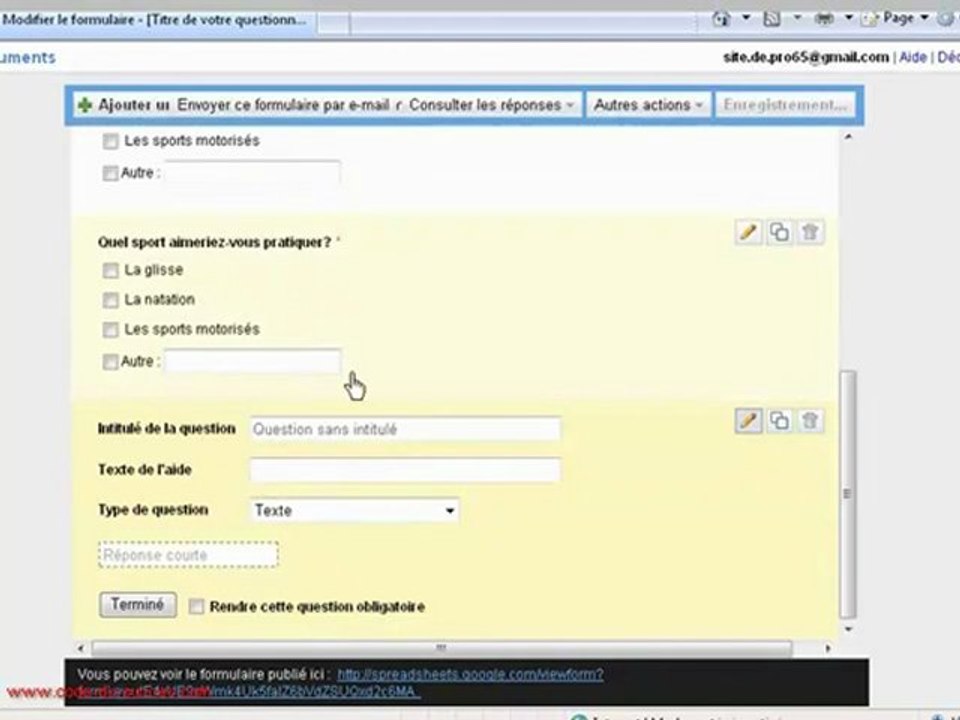This screenshot has height=720, width=960.
Task: Click 'Envoyer ce formulaire par e-mail'
Action: (x=283, y=105)
